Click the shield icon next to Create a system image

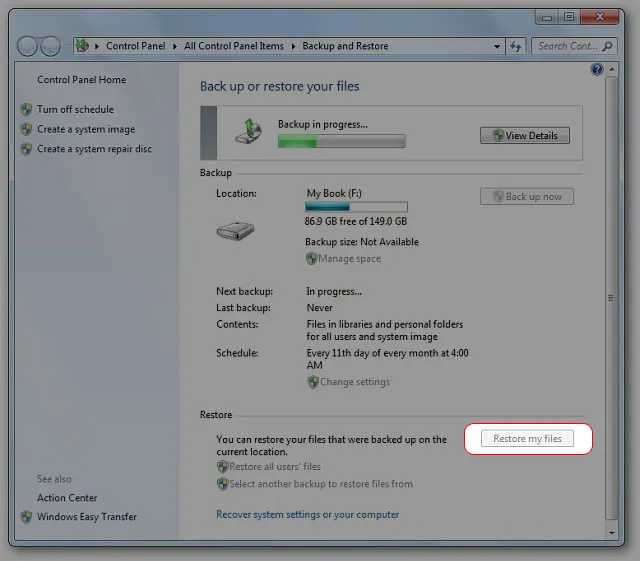(x=26, y=129)
